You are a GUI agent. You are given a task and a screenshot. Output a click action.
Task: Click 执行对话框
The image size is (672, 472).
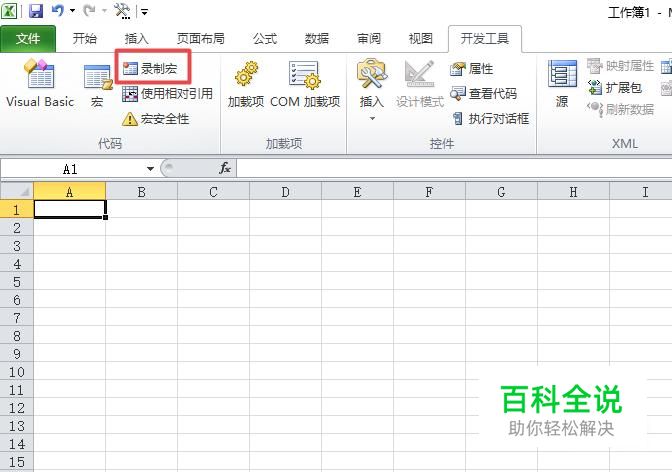tap(490, 118)
